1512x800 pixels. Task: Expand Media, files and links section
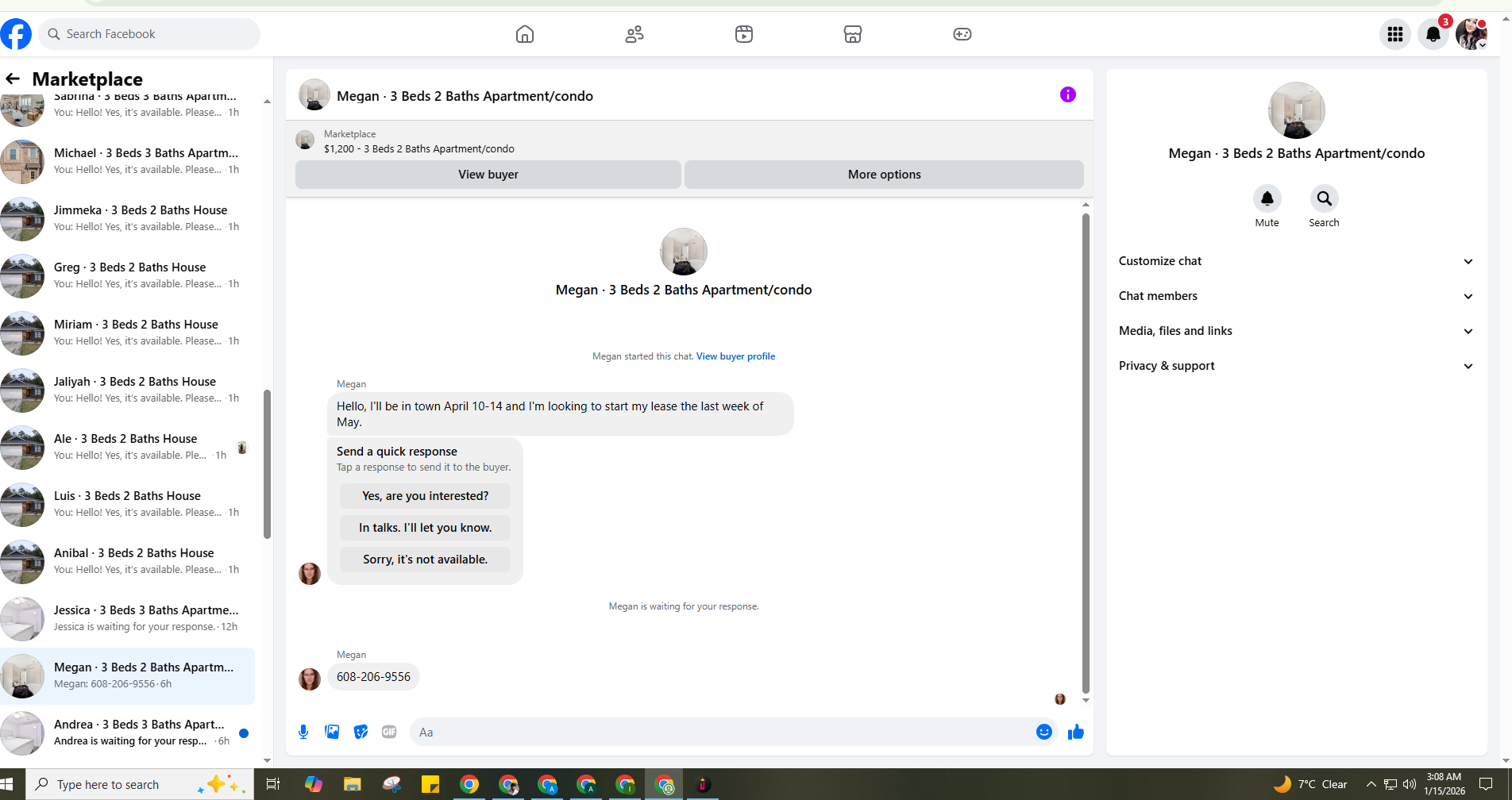point(1297,331)
